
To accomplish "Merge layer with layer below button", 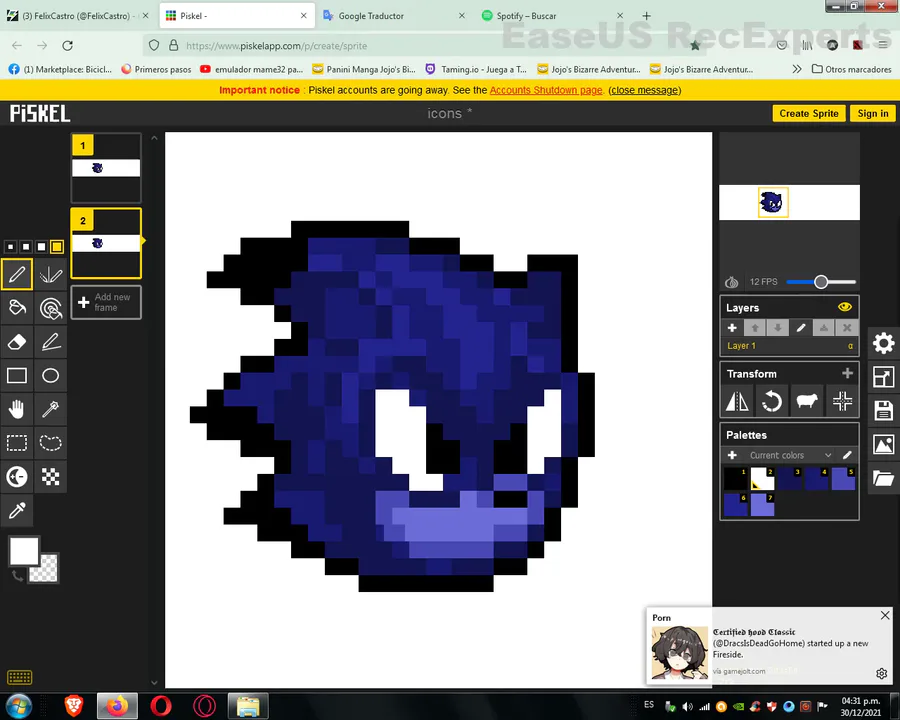I will pos(824,328).
